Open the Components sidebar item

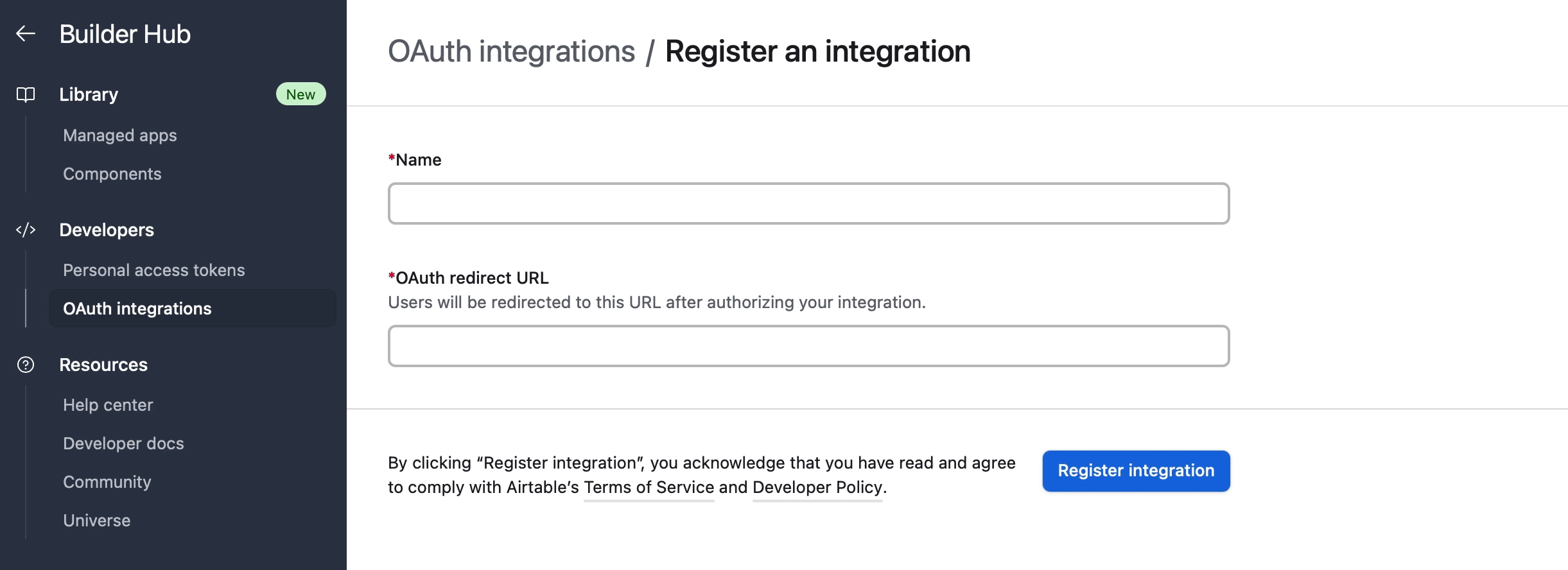click(x=112, y=174)
